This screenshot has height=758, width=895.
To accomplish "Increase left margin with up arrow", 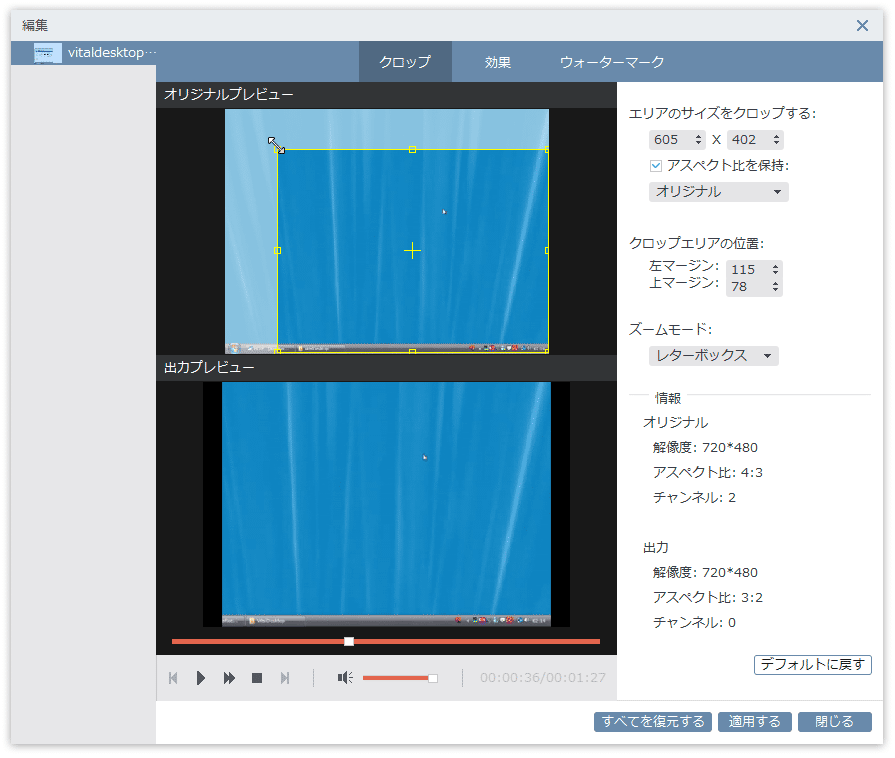I will (x=775, y=266).
